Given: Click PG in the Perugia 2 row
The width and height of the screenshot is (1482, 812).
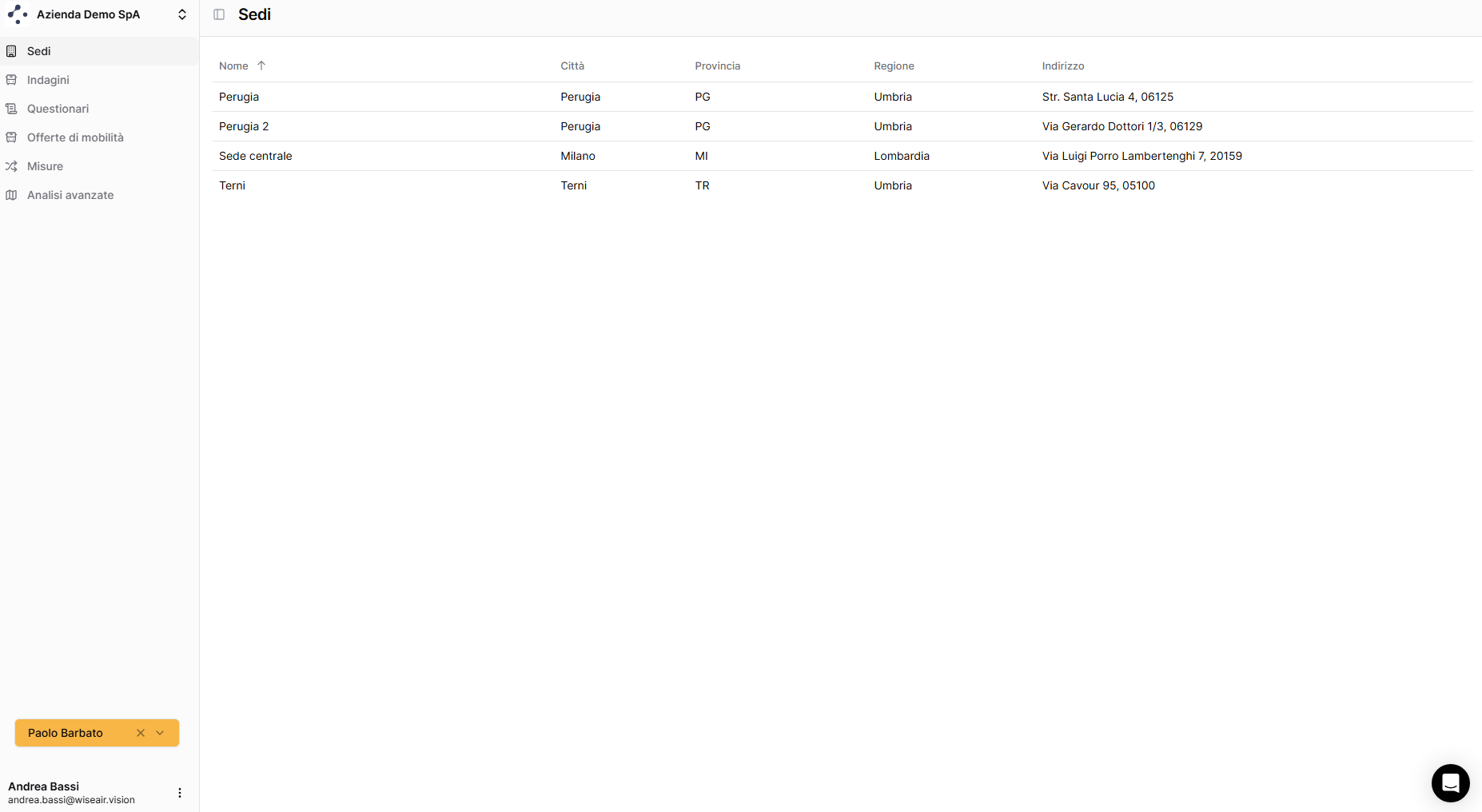Looking at the screenshot, I should (702, 126).
